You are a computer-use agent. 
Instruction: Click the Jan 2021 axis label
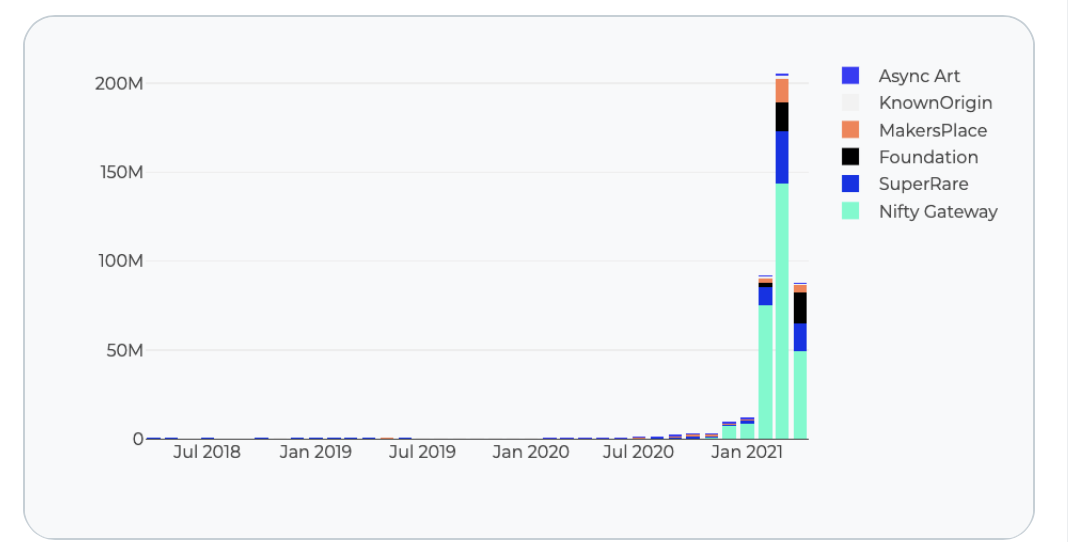(x=747, y=452)
